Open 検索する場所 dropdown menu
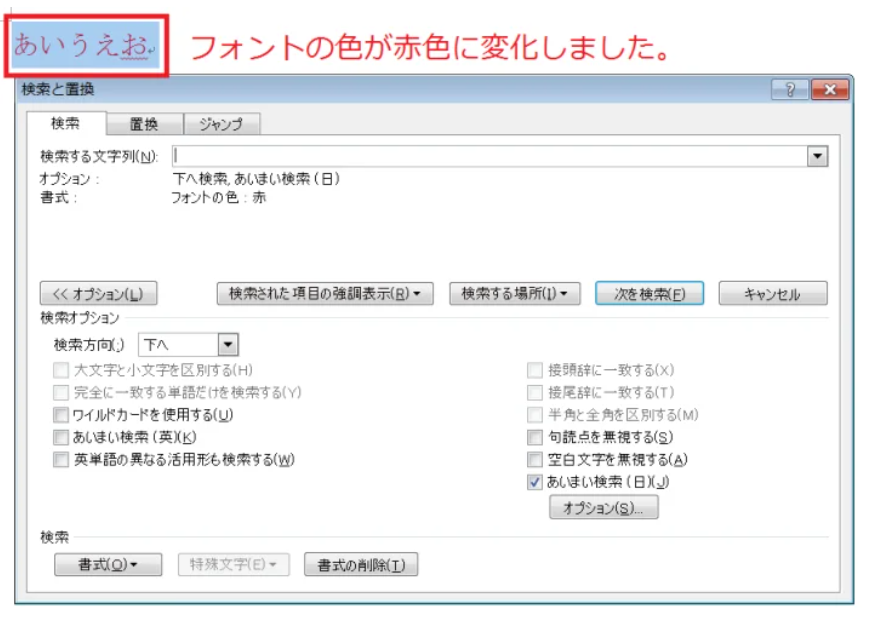Screen dimensions: 873x627 point(514,294)
